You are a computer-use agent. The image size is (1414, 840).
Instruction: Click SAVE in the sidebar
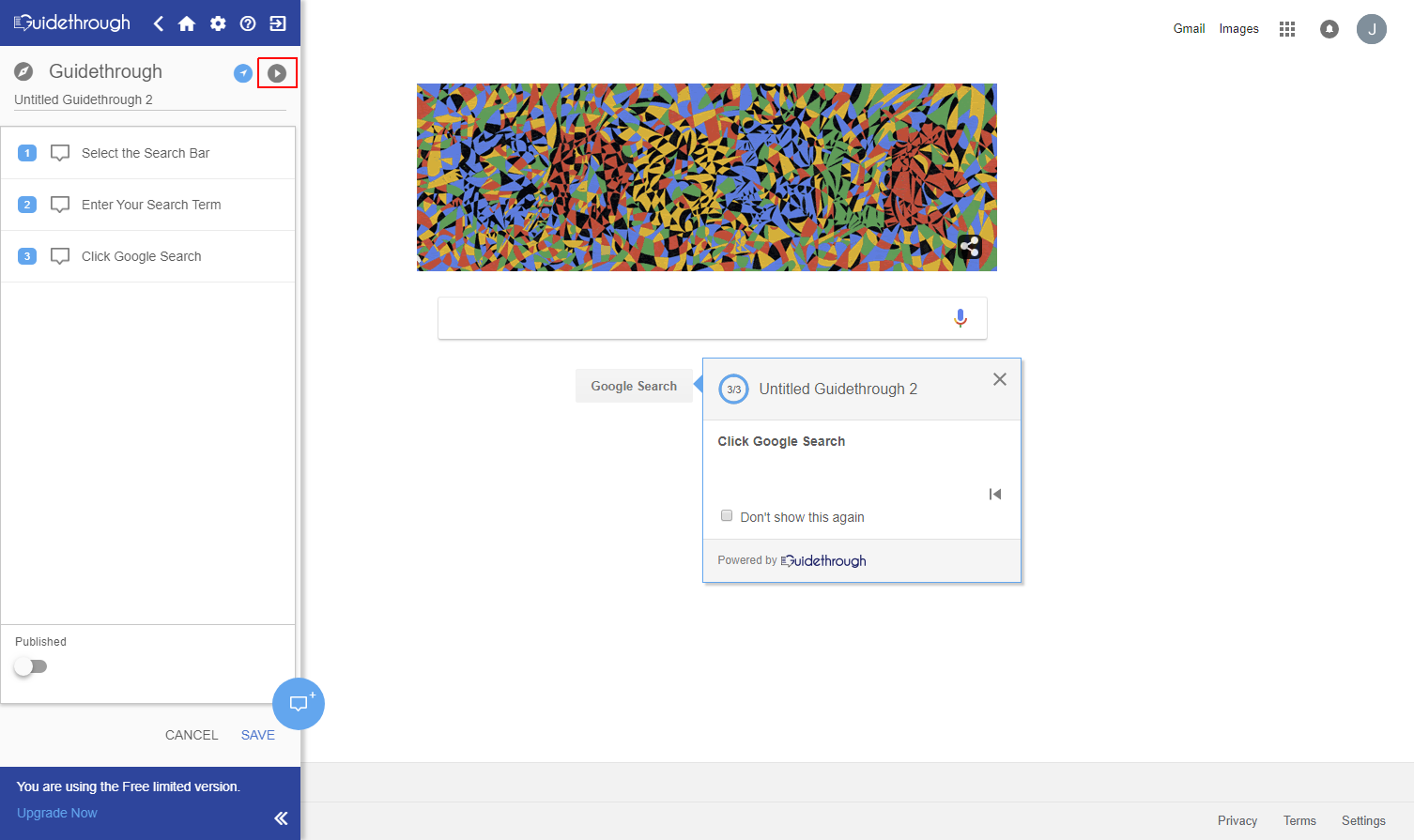pyautogui.click(x=258, y=735)
